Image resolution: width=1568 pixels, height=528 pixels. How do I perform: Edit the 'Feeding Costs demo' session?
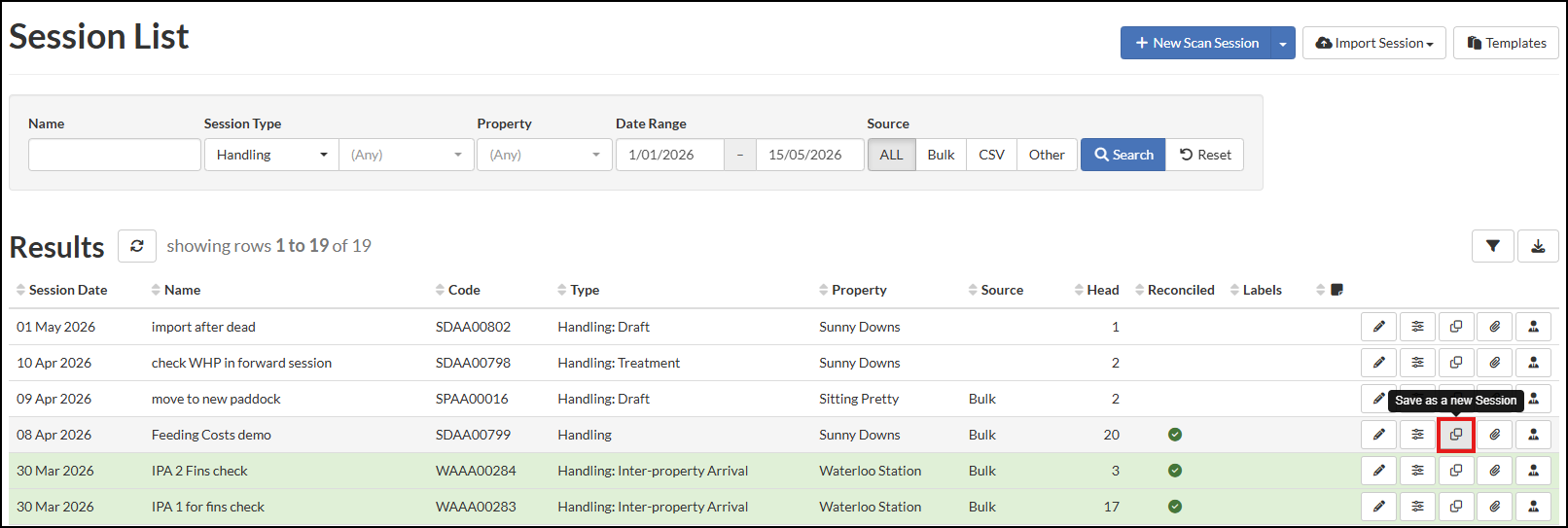[1378, 435]
